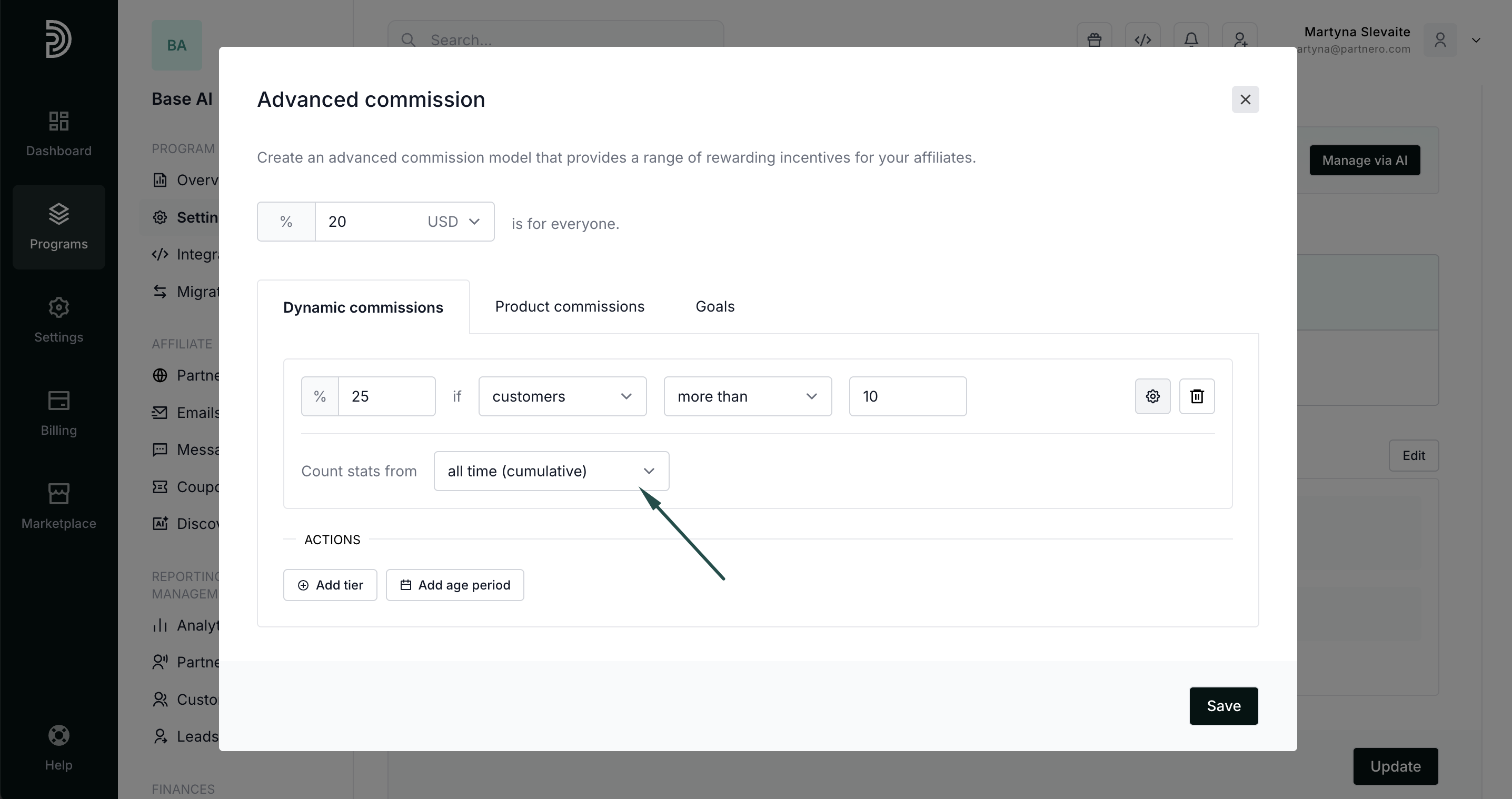Open Help at the sidebar bottom

pyautogui.click(x=58, y=747)
